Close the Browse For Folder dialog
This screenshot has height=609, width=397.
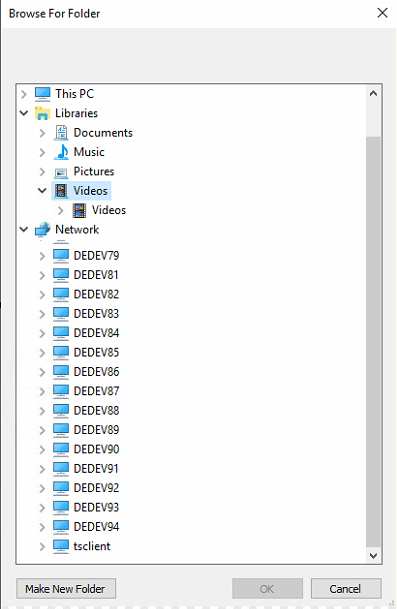pos(382,13)
